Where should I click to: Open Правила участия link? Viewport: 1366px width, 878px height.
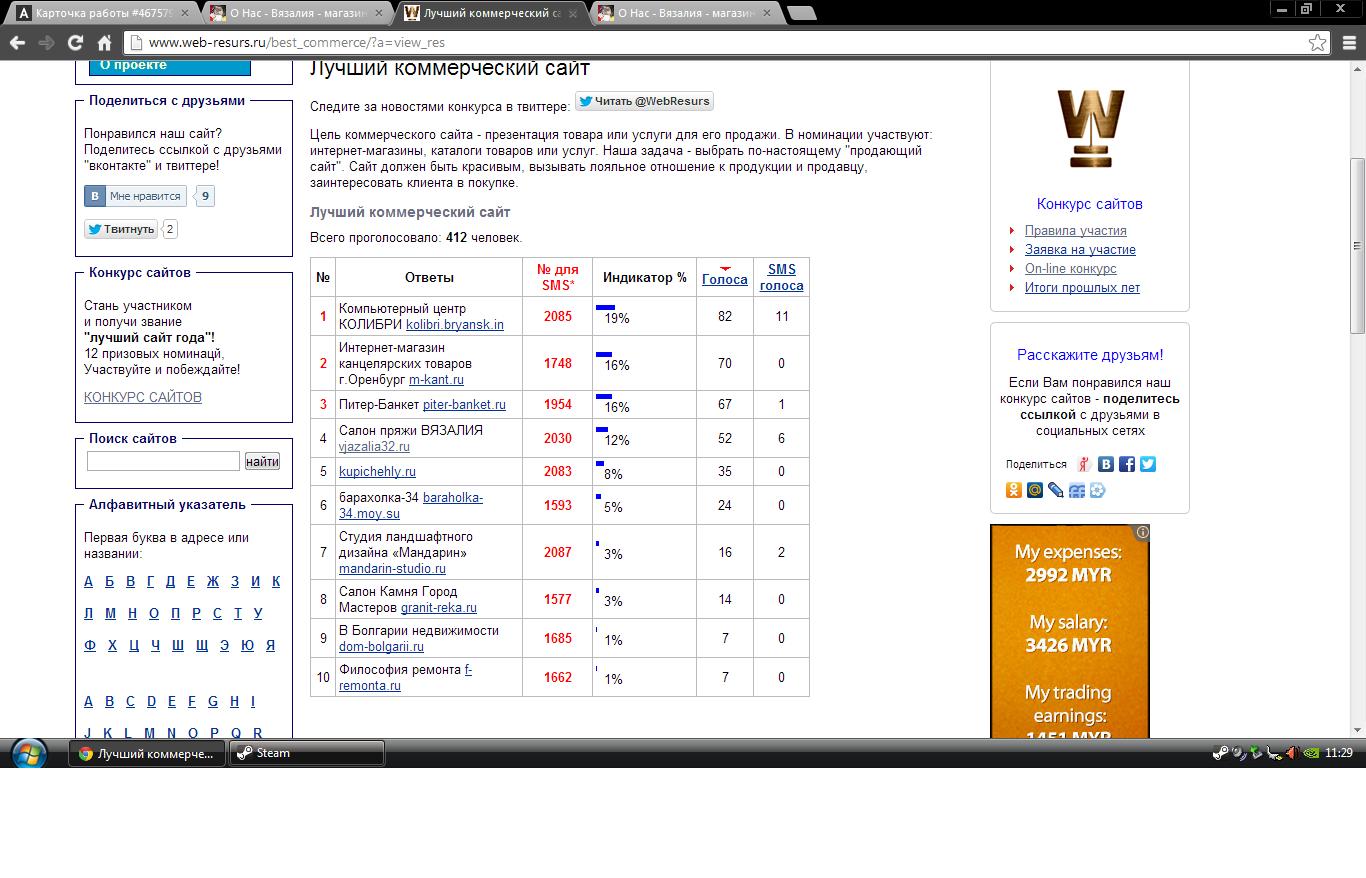[1076, 230]
